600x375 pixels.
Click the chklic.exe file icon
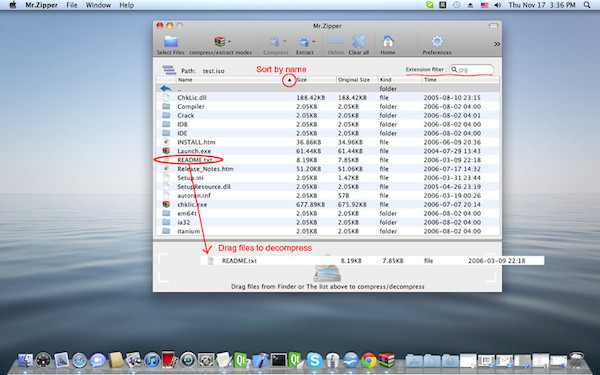tap(166, 204)
